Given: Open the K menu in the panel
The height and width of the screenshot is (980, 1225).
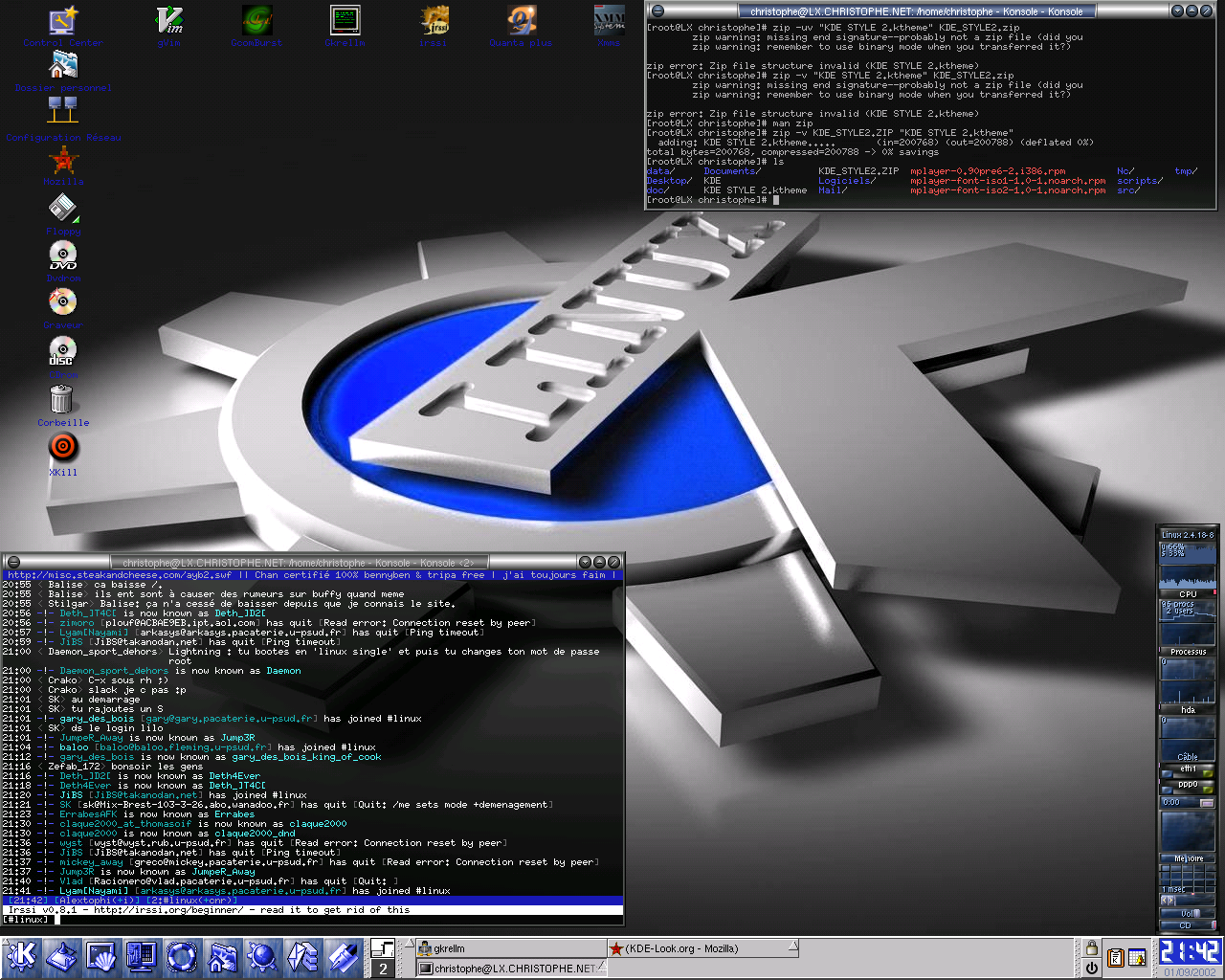Looking at the screenshot, I should click(22, 956).
